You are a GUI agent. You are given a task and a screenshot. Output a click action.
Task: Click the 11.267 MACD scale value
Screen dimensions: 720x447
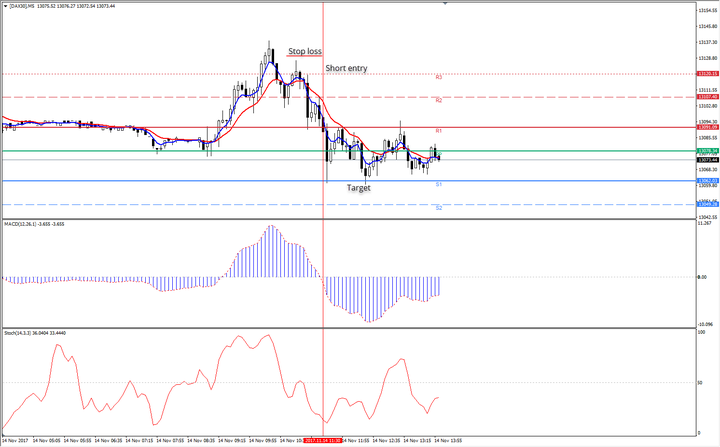[x=705, y=223]
